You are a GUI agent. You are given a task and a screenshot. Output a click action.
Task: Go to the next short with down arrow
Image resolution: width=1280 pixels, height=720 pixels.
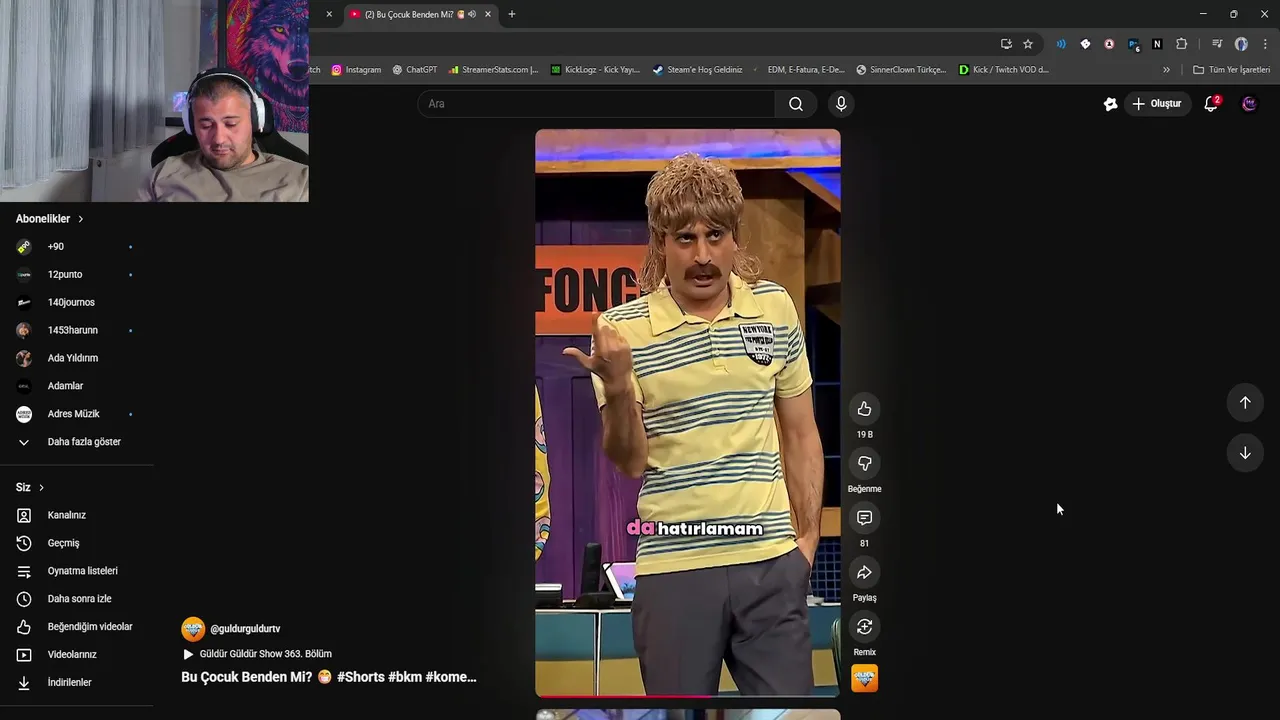tap(1245, 453)
